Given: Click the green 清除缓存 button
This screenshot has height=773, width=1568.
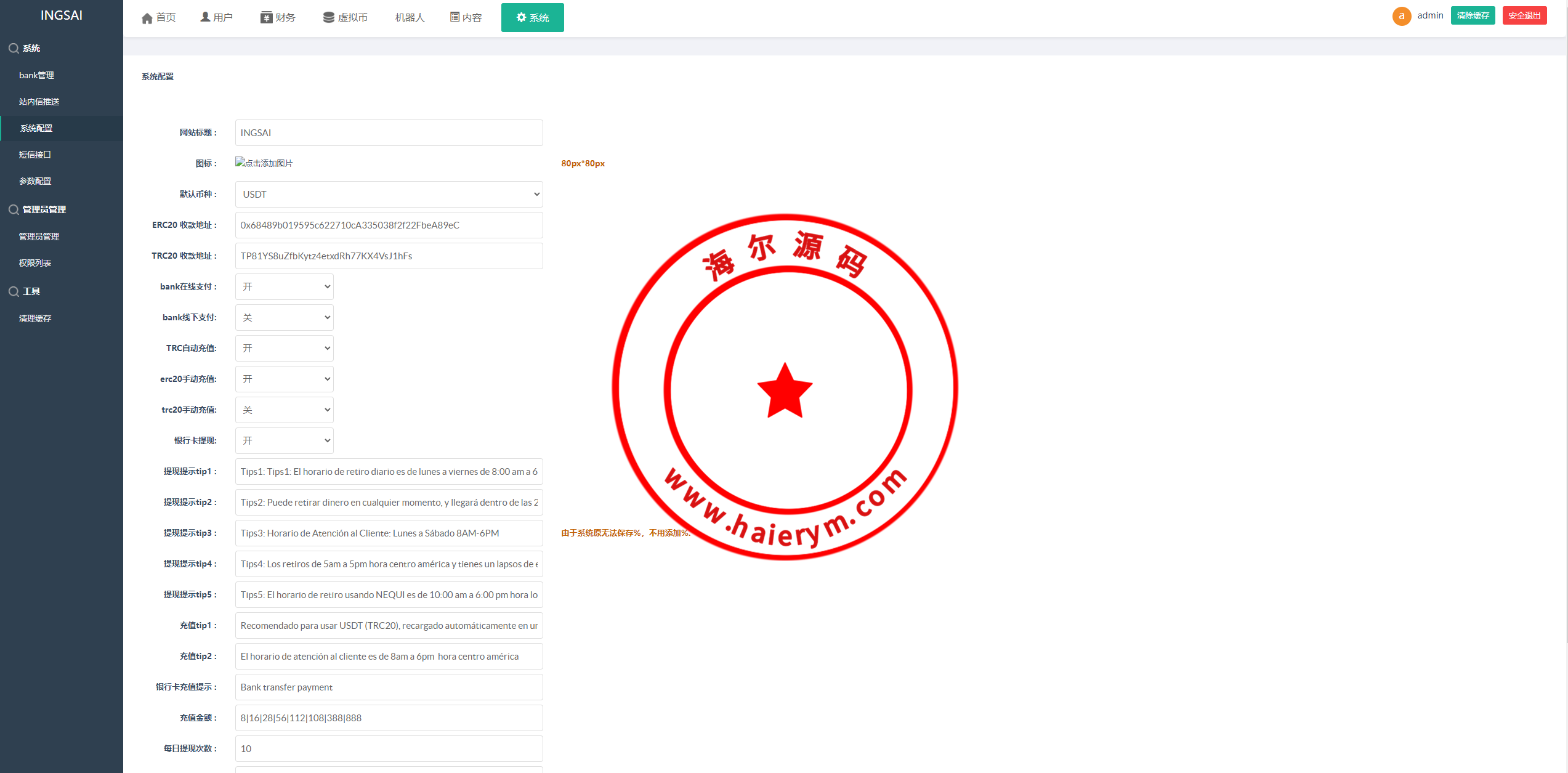Looking at the screenshot, I should (1473, 15).
